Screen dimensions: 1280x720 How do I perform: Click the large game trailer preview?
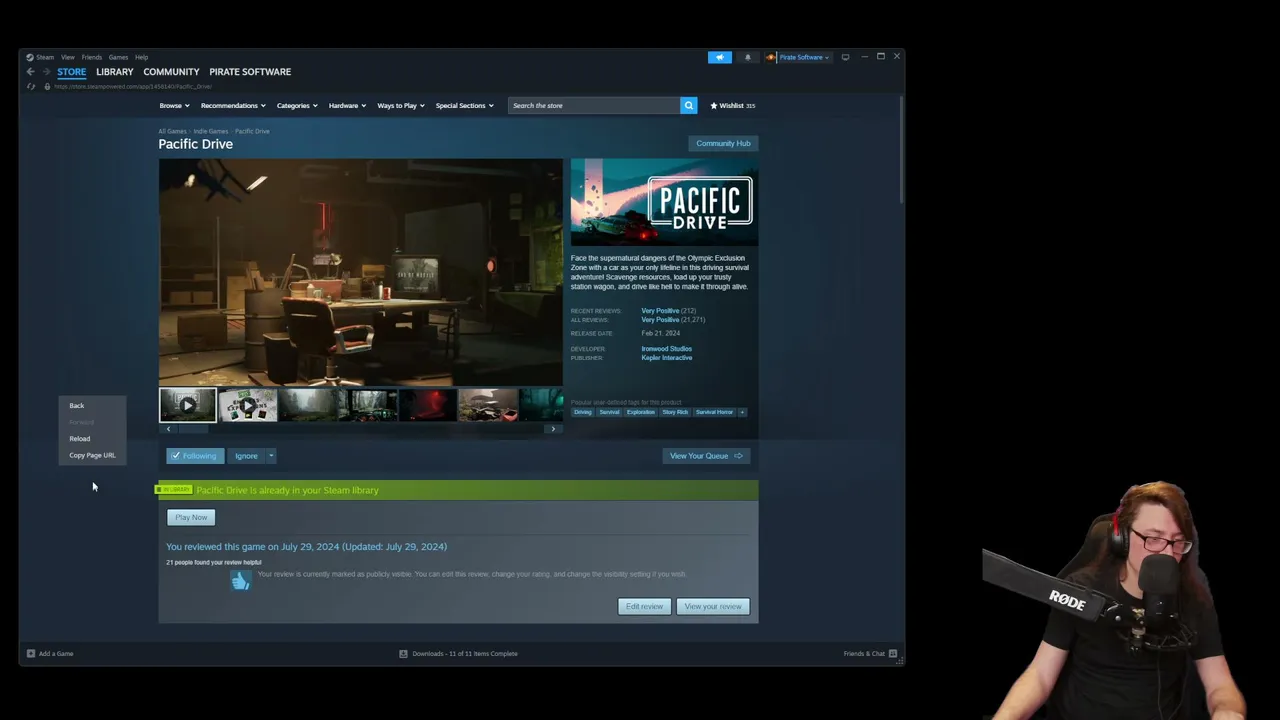pos(360,272)
